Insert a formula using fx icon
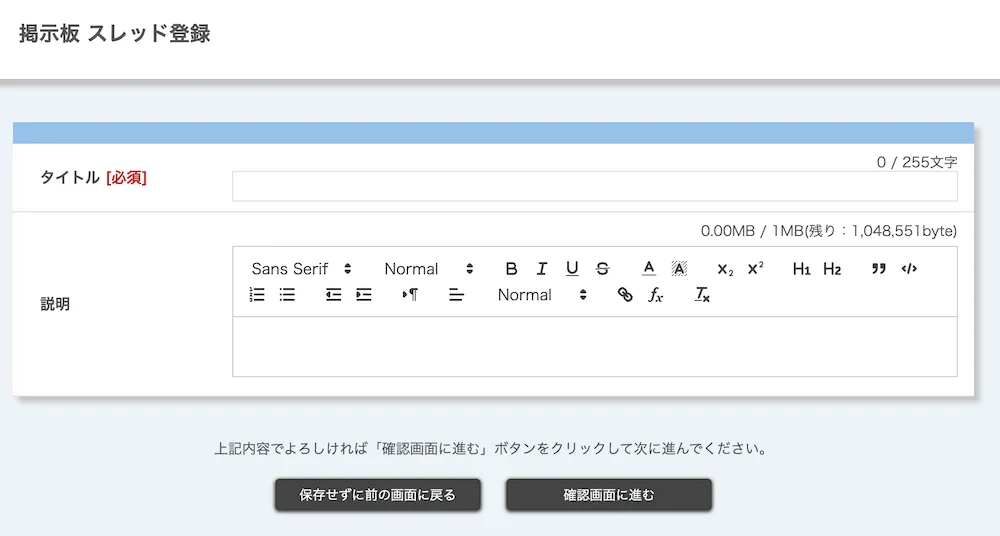Screen dimensions: 1000x536 (x=656, y=295)
